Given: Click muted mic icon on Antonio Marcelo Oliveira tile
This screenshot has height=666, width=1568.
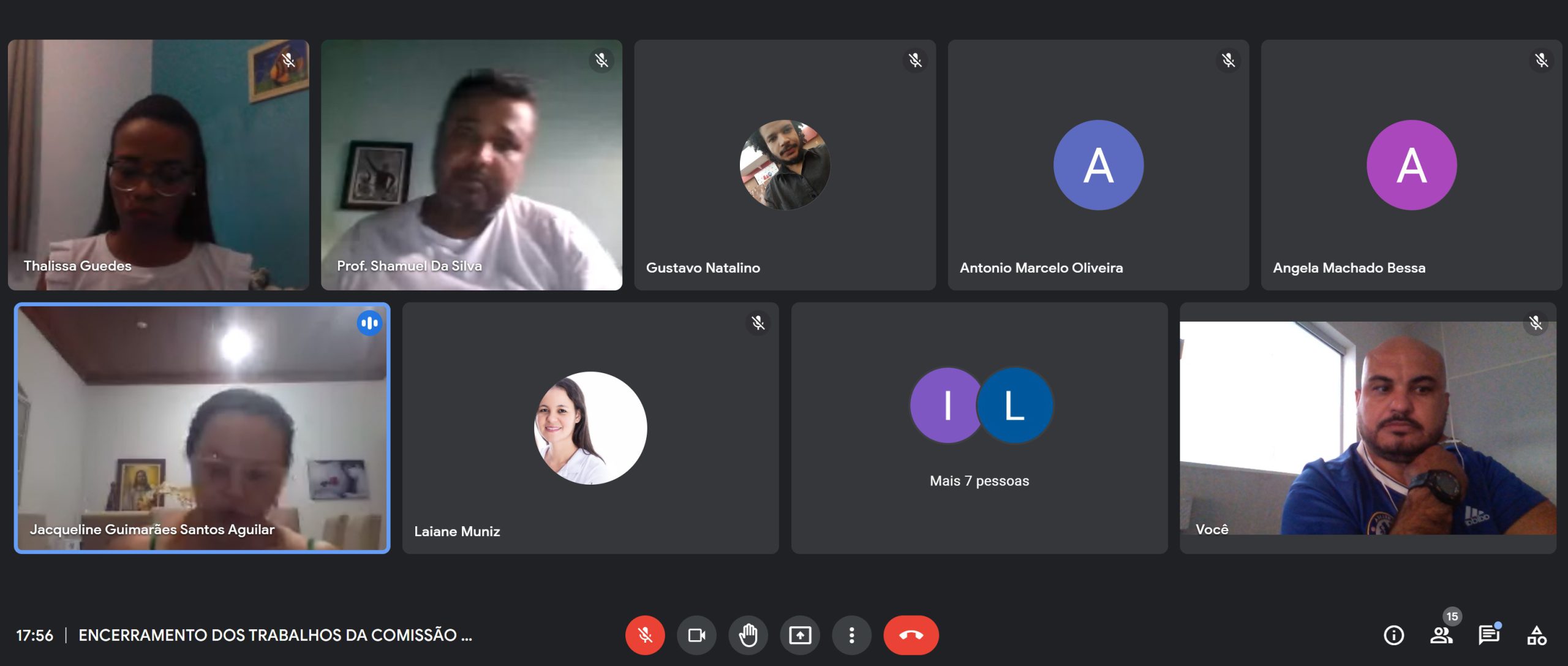Looking at the screenshot, I should tap(1228, 60).
